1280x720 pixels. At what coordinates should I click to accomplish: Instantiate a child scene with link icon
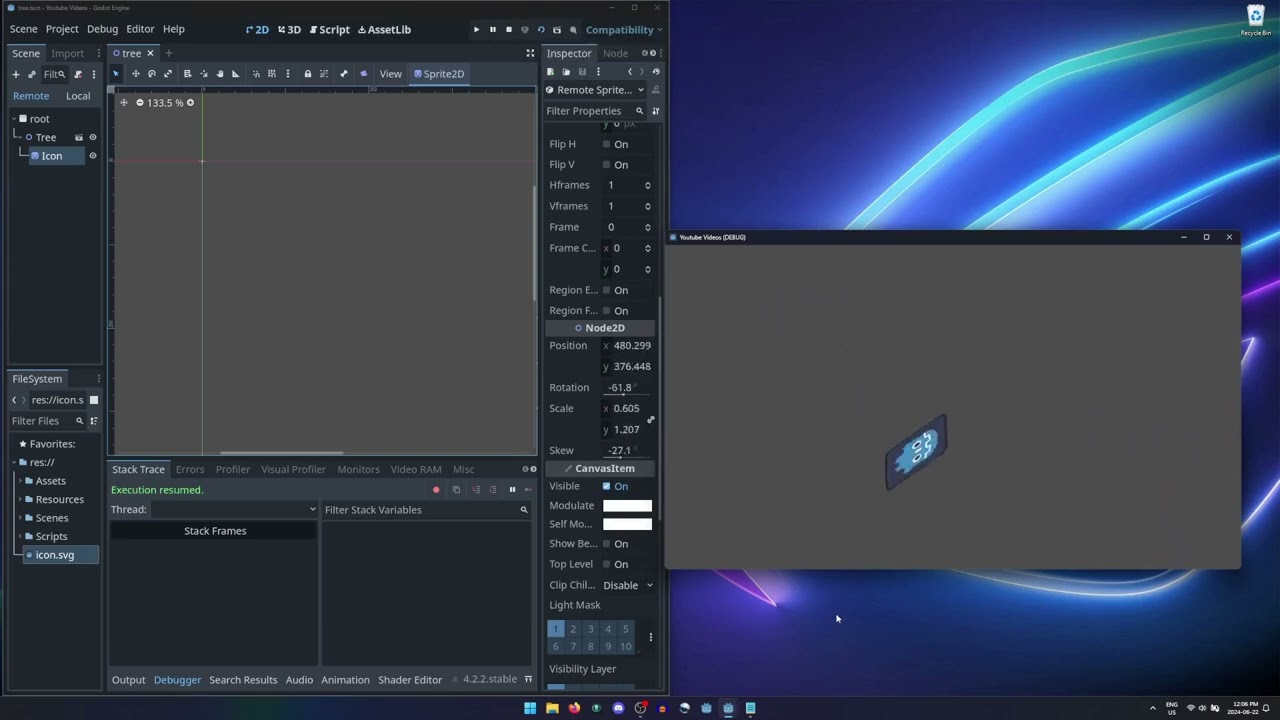(x=32, y=74)
